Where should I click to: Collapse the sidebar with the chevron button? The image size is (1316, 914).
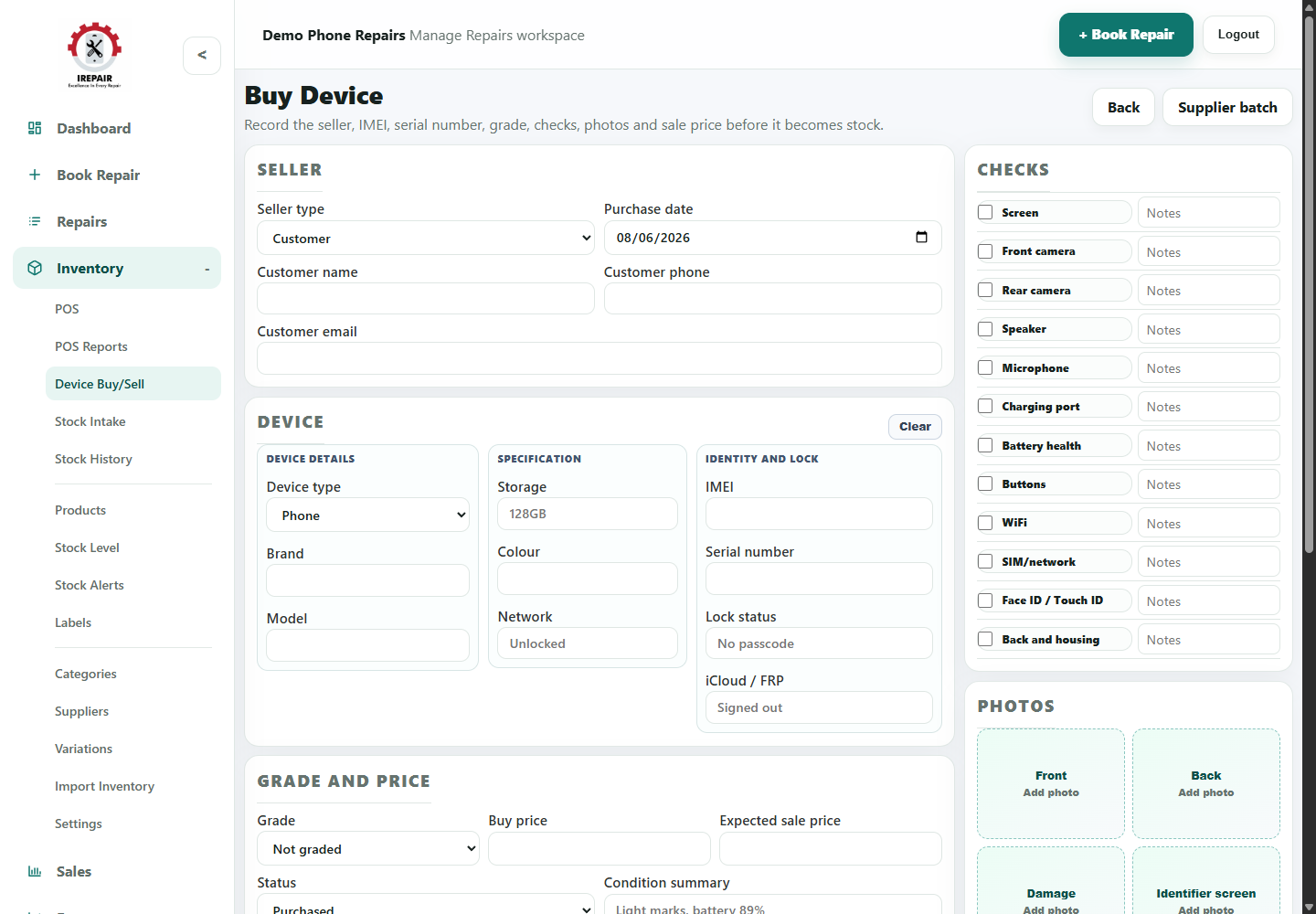[x=202, y=56]
